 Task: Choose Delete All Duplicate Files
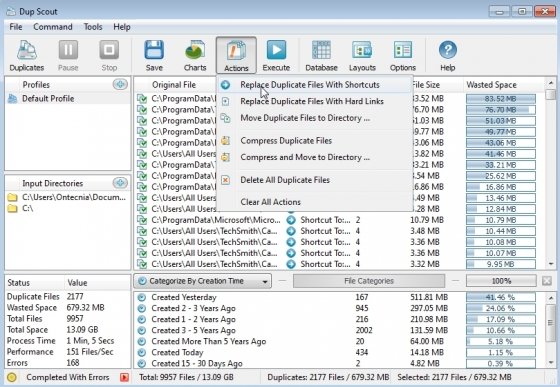click(x=314, y=180)
